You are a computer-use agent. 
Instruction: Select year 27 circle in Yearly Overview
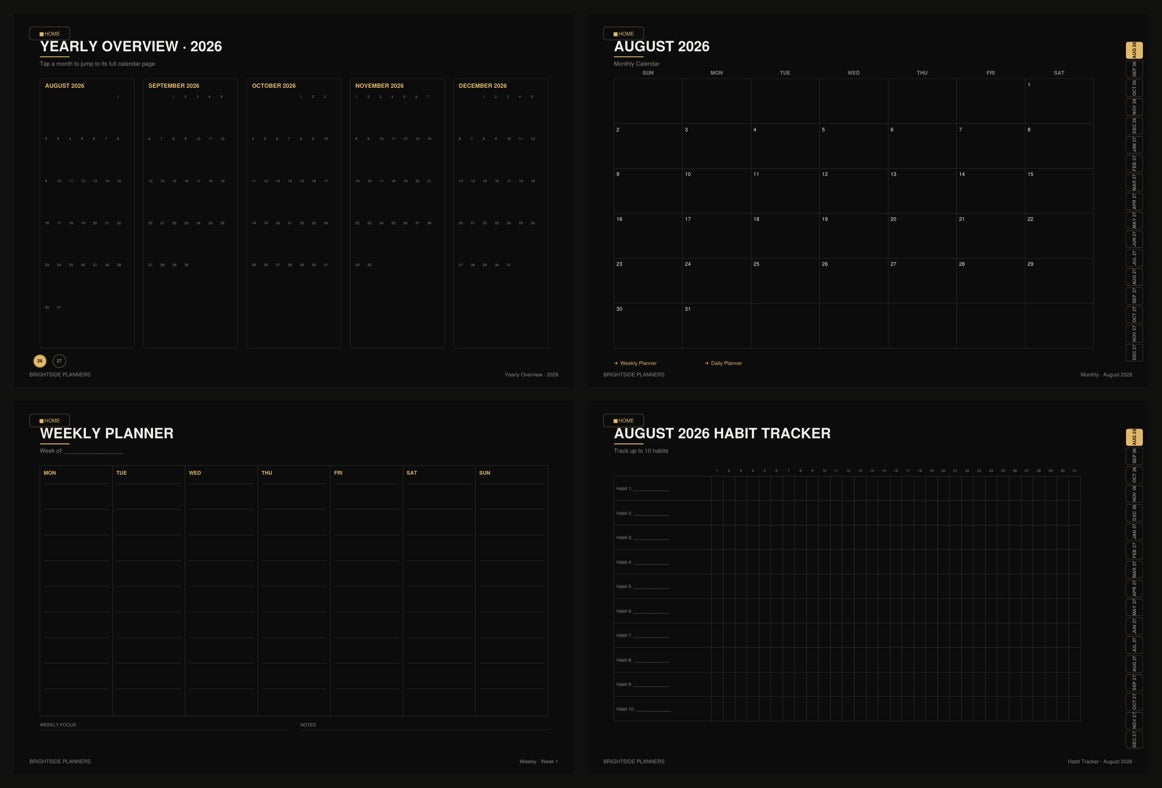click(x=59, y=361)
